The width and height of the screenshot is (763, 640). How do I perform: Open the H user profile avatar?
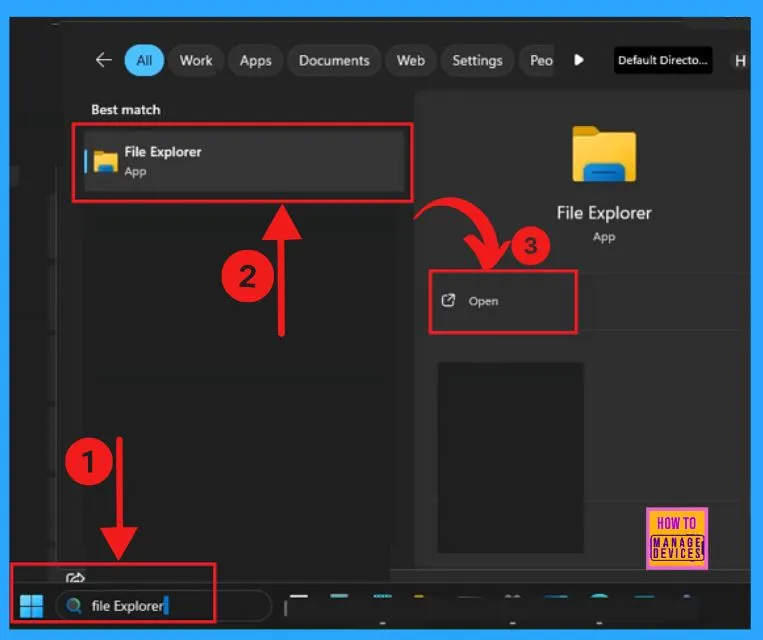click(740, 61)
